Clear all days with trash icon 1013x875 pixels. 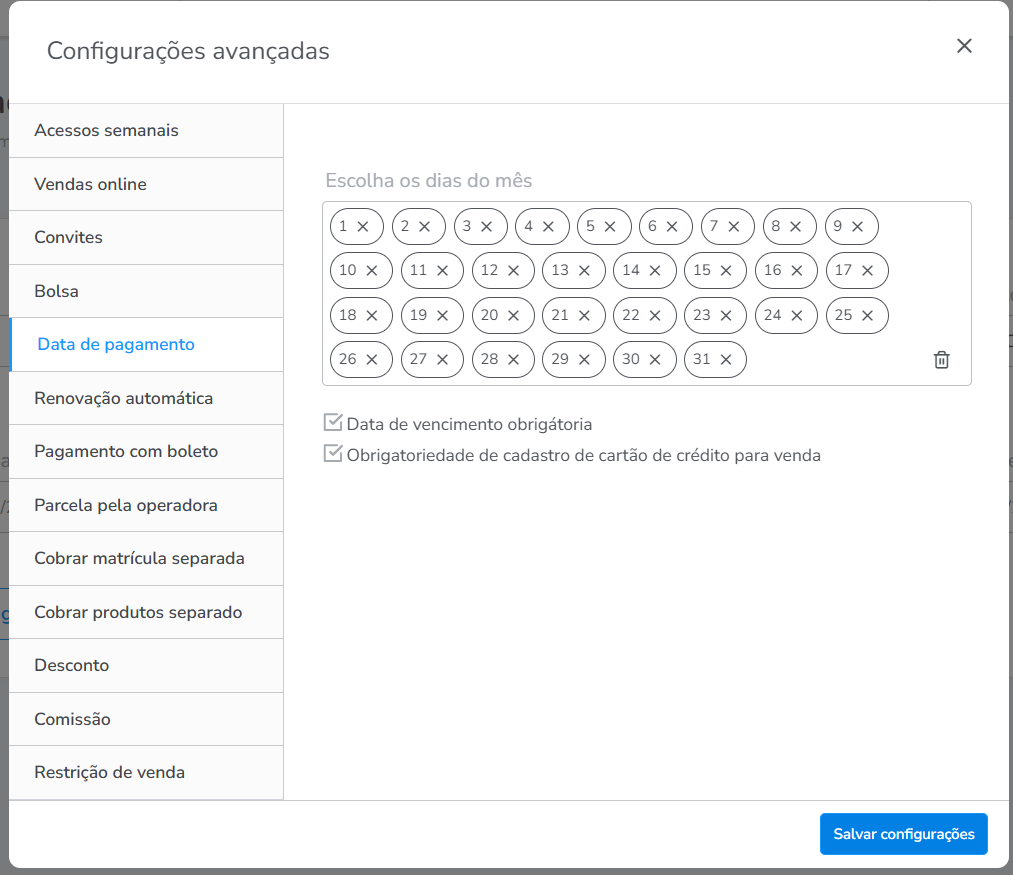point(941,360)
